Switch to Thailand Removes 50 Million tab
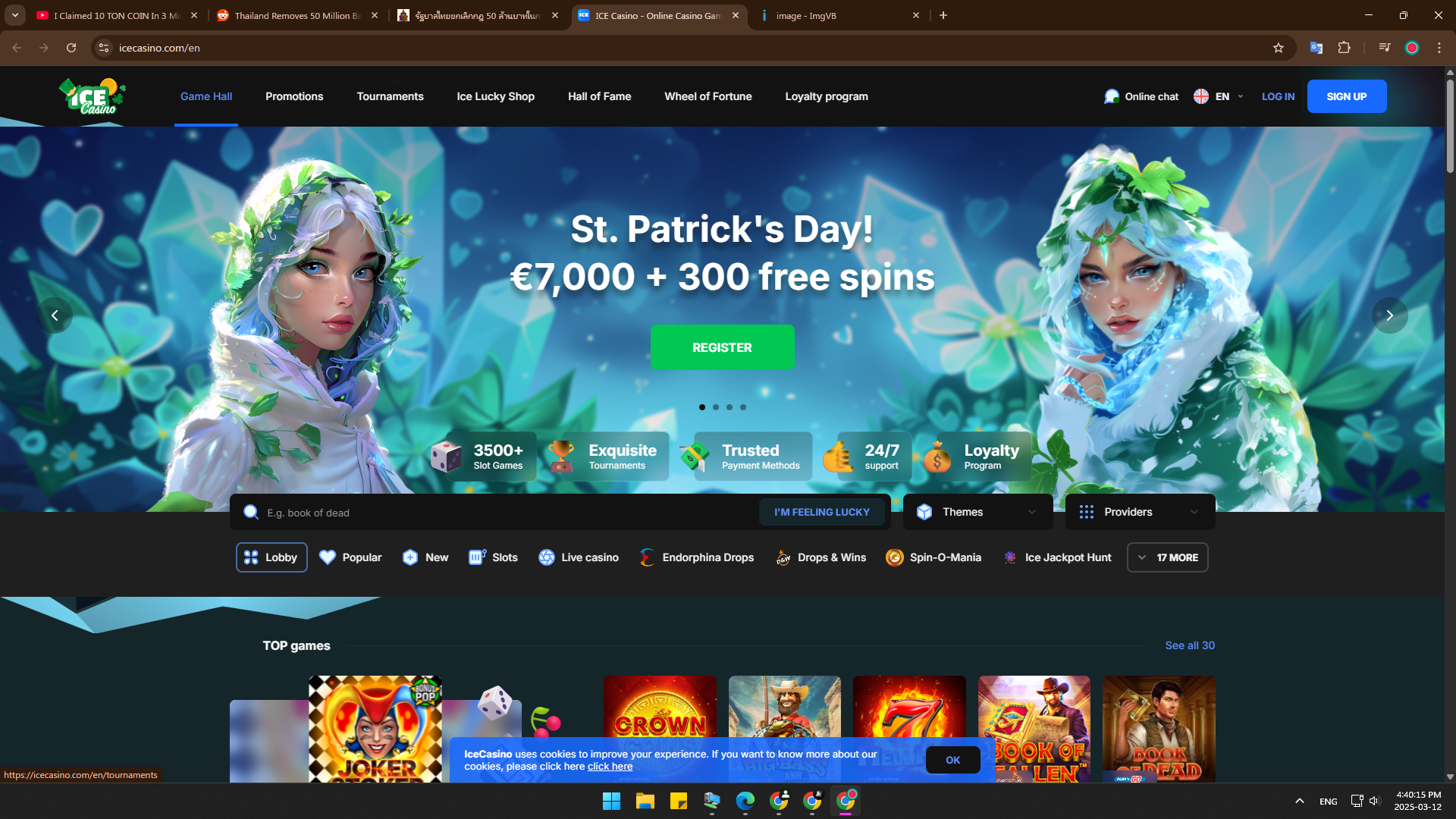 coord(297,15)
